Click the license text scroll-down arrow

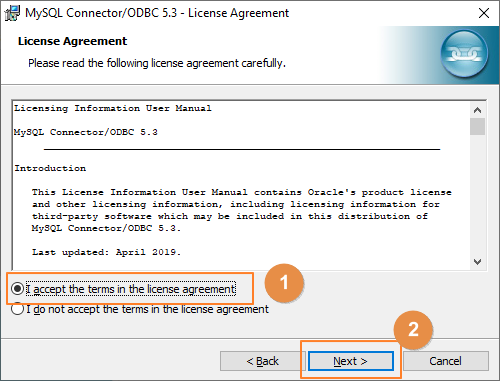(x=477, y=262)
